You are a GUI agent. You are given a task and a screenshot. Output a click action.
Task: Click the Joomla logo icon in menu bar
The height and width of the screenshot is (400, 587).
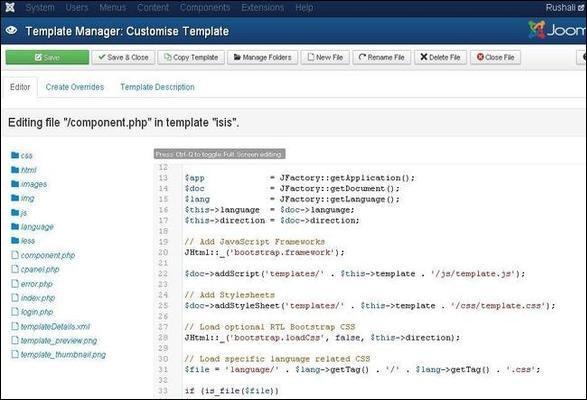(10, 7)
